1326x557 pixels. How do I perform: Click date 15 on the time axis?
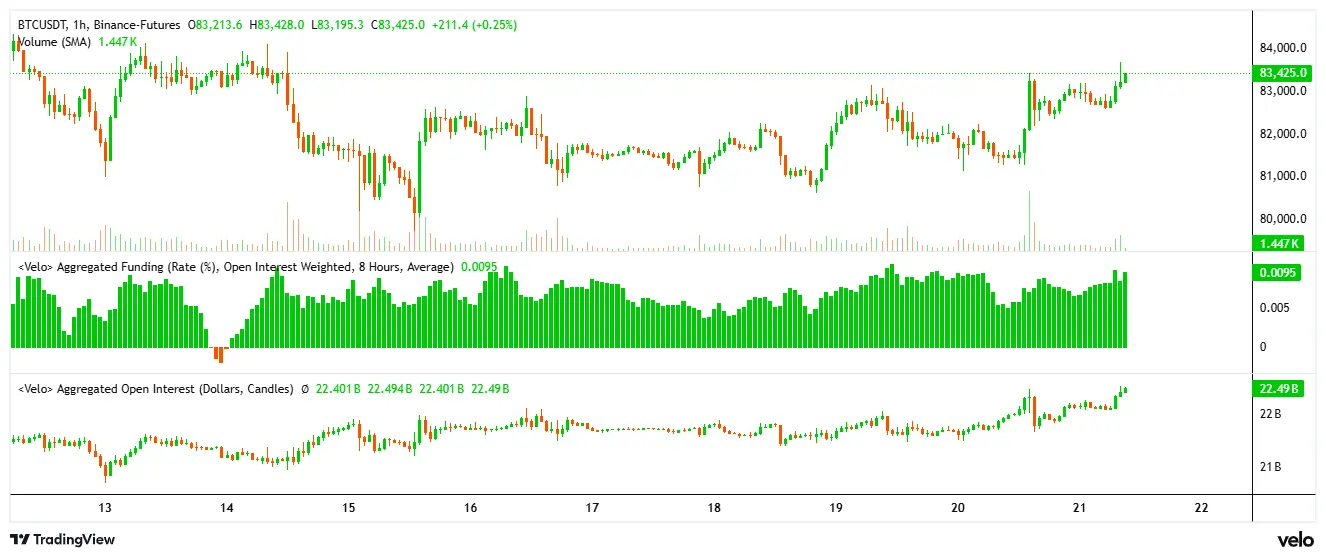tap(349, 508)
